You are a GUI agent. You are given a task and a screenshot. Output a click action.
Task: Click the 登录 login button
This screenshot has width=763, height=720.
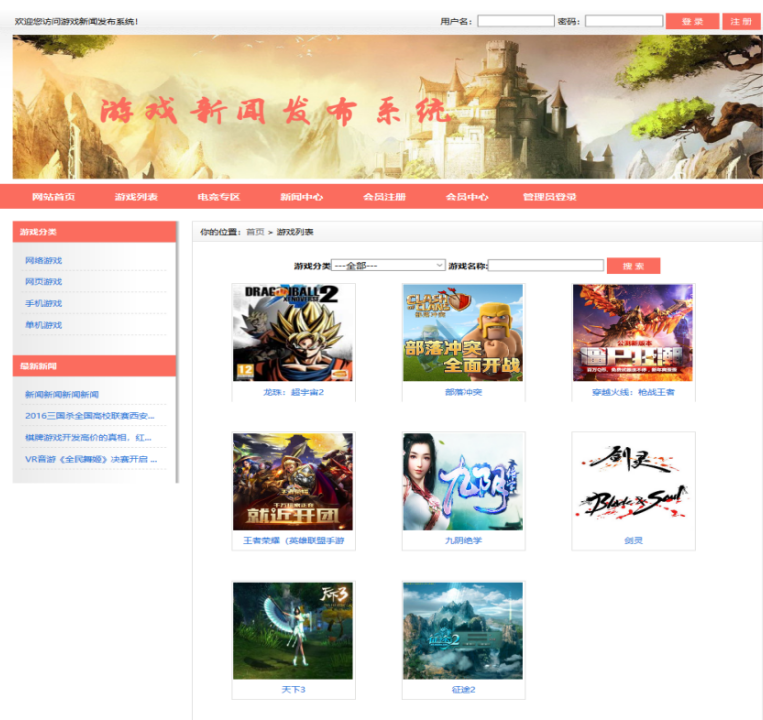point(692,21)
